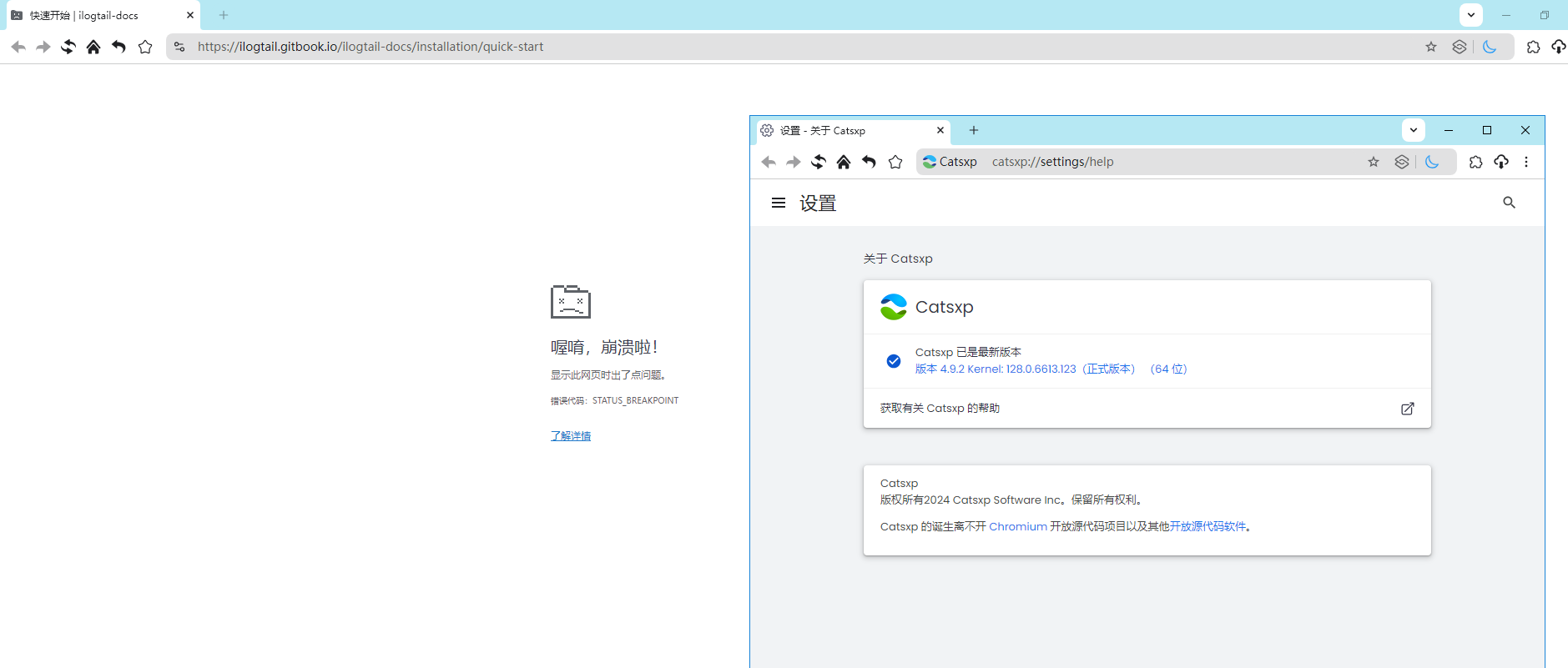This screenshot has height=668, width=1568.
Task: Close the ilogtail-docs tab
Action: (x=190, y=15)
